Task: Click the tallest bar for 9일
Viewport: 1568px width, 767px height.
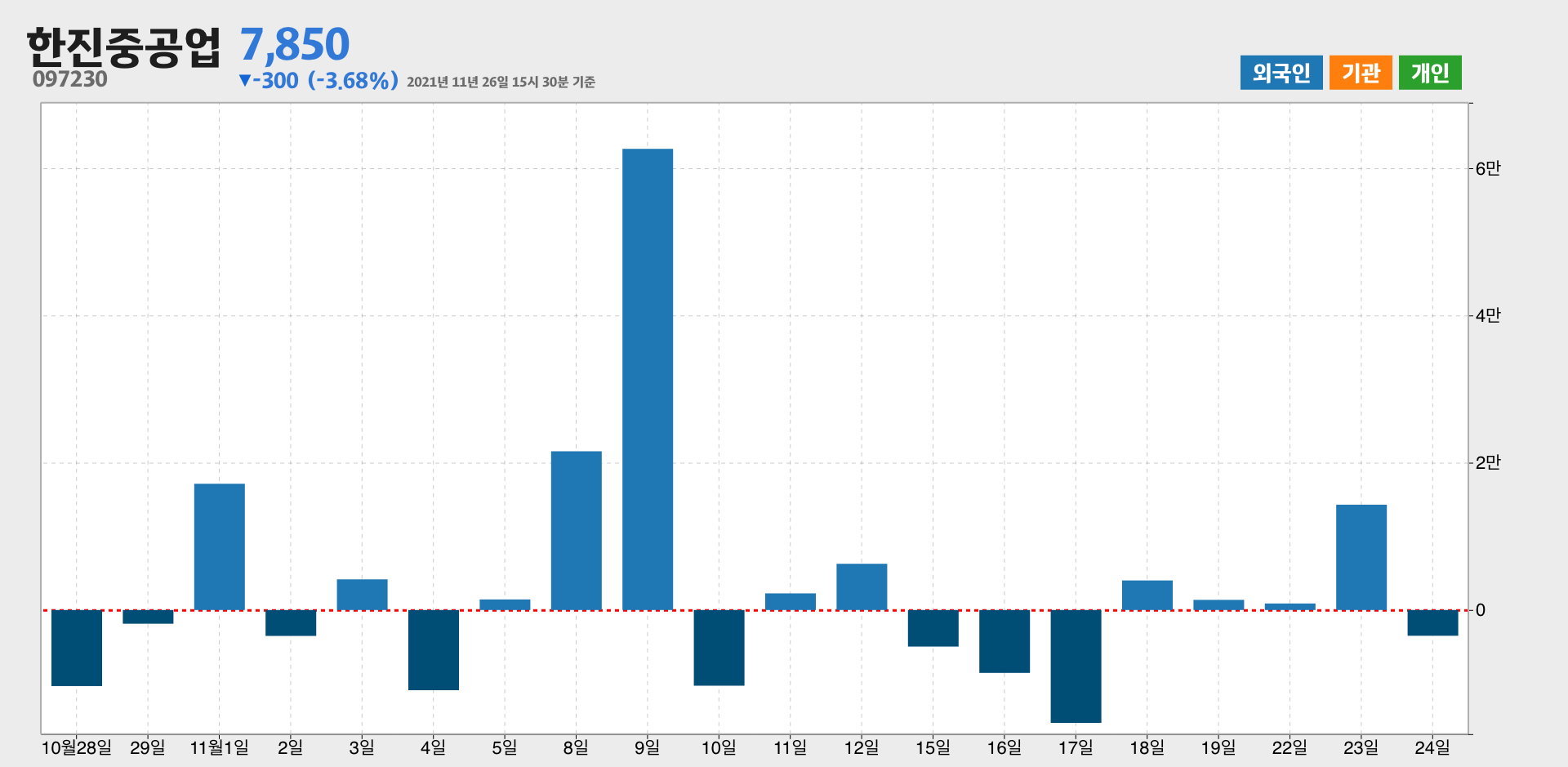Action: click(x=648, y=379)
